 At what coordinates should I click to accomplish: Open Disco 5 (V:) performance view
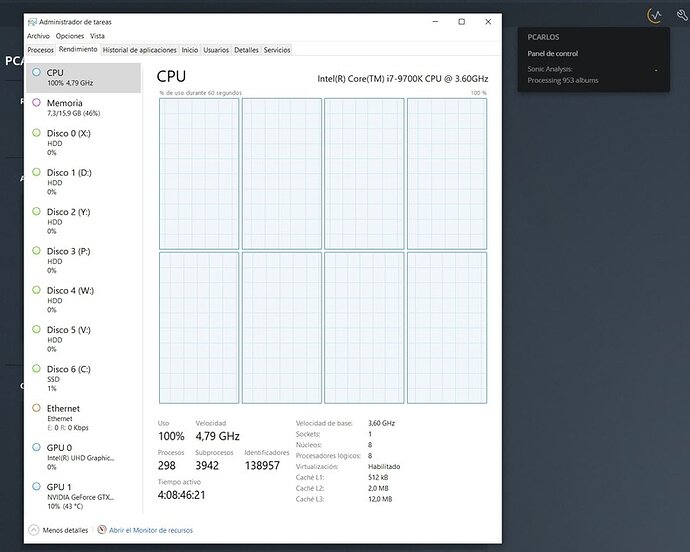coord(83,339)
